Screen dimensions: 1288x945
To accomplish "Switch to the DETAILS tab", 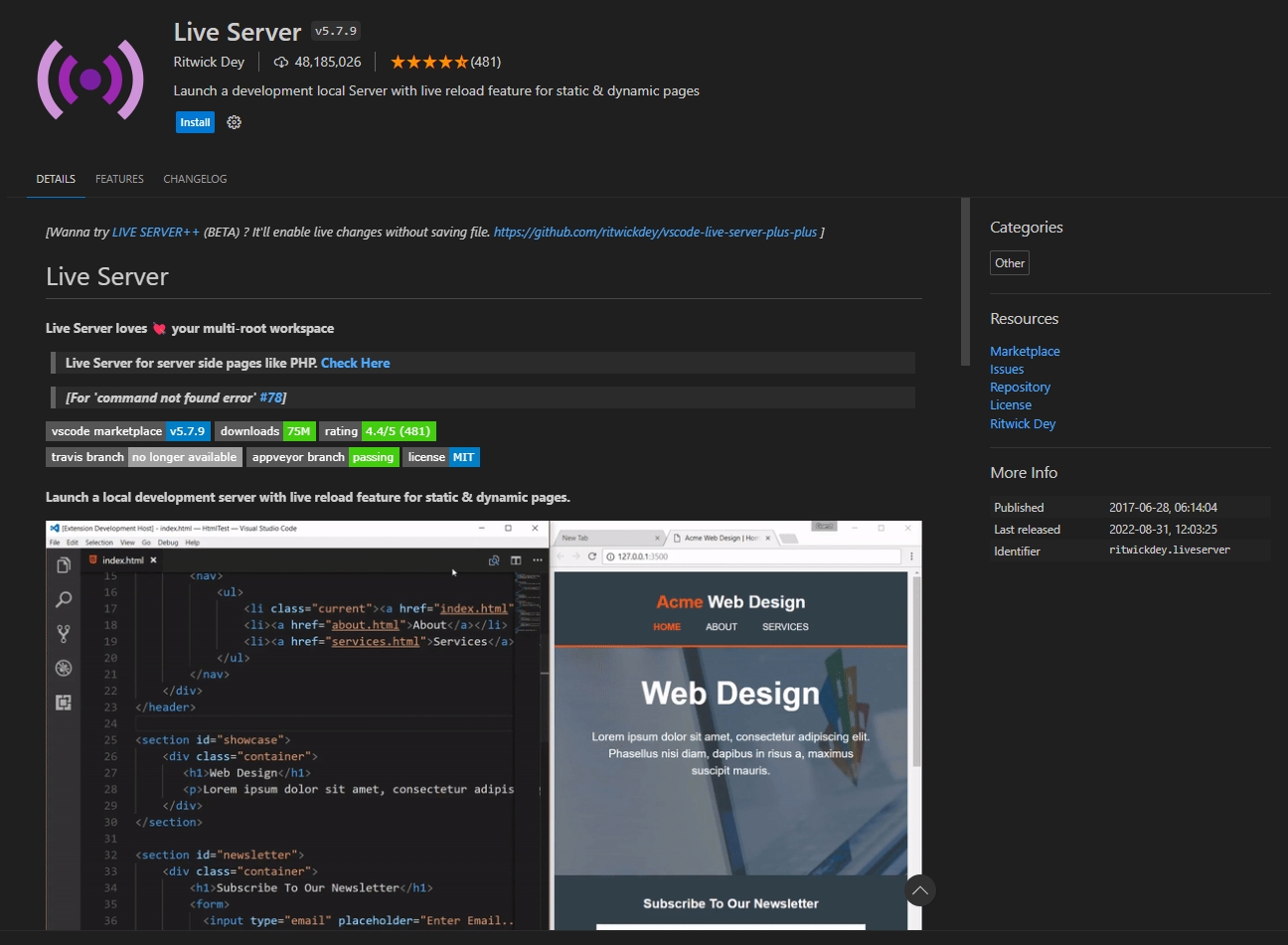I will pyautogui.click(x=56, y=179).
